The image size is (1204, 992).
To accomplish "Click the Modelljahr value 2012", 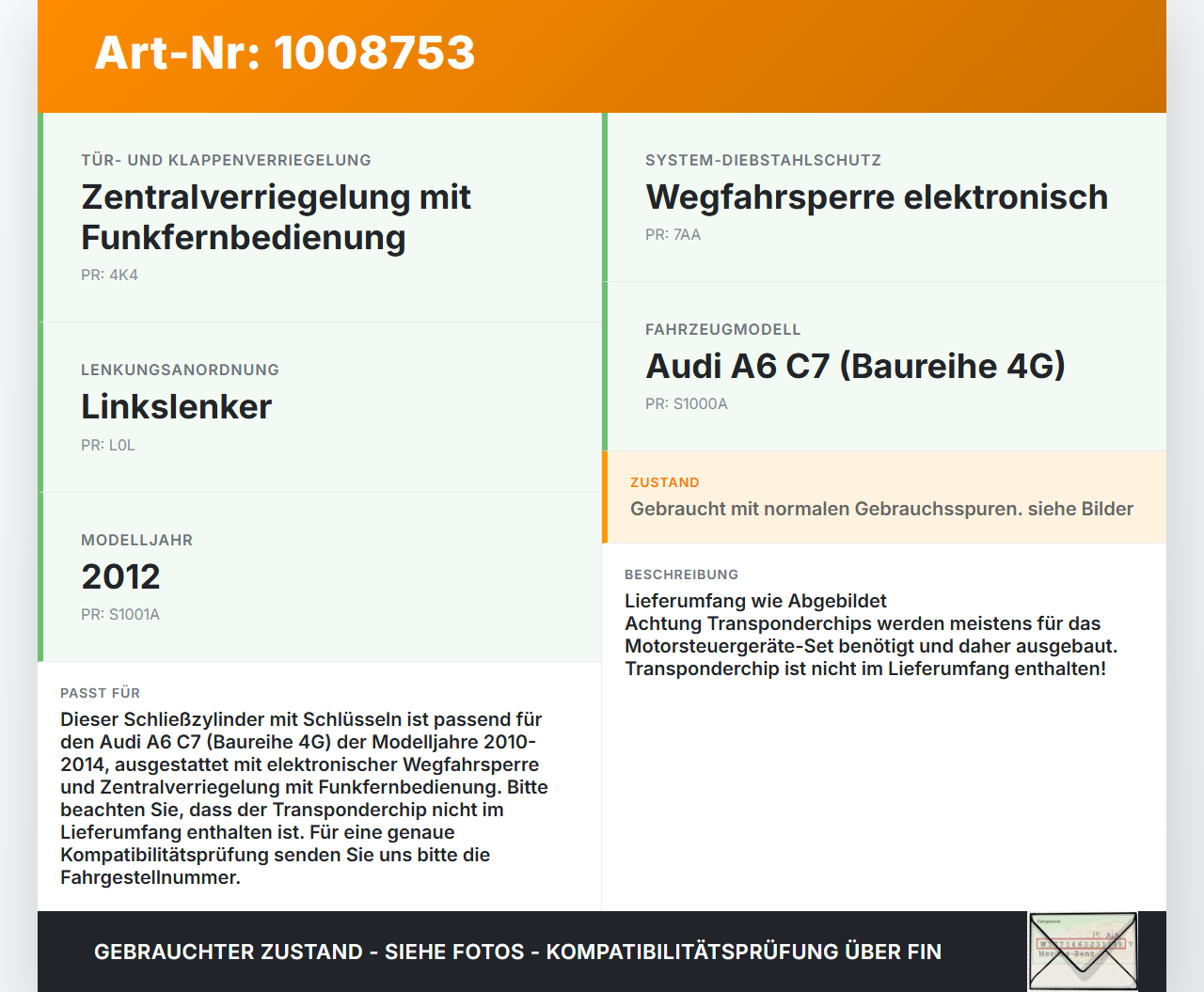I will click(120, 575).
